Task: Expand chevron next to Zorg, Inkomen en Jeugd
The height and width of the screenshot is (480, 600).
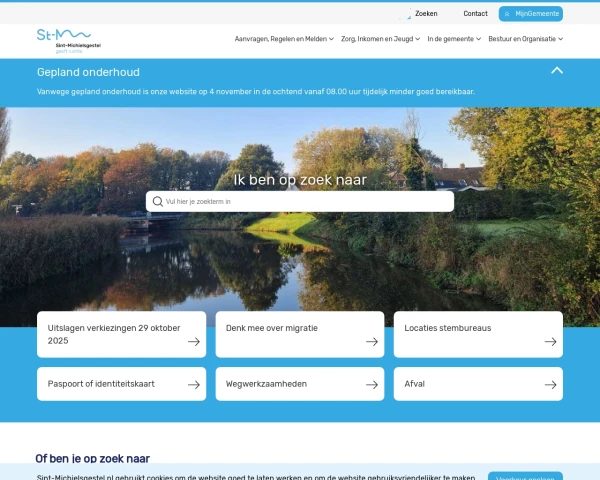Action: point(417,39)
